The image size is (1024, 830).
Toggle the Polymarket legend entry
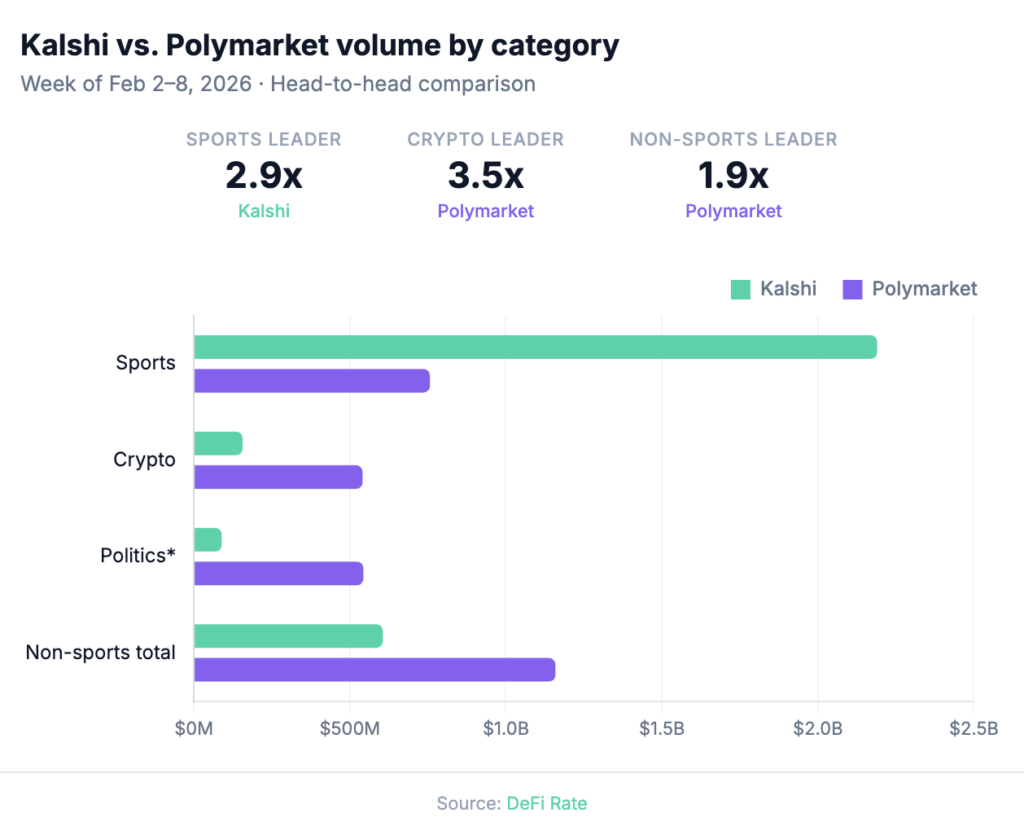924,289
